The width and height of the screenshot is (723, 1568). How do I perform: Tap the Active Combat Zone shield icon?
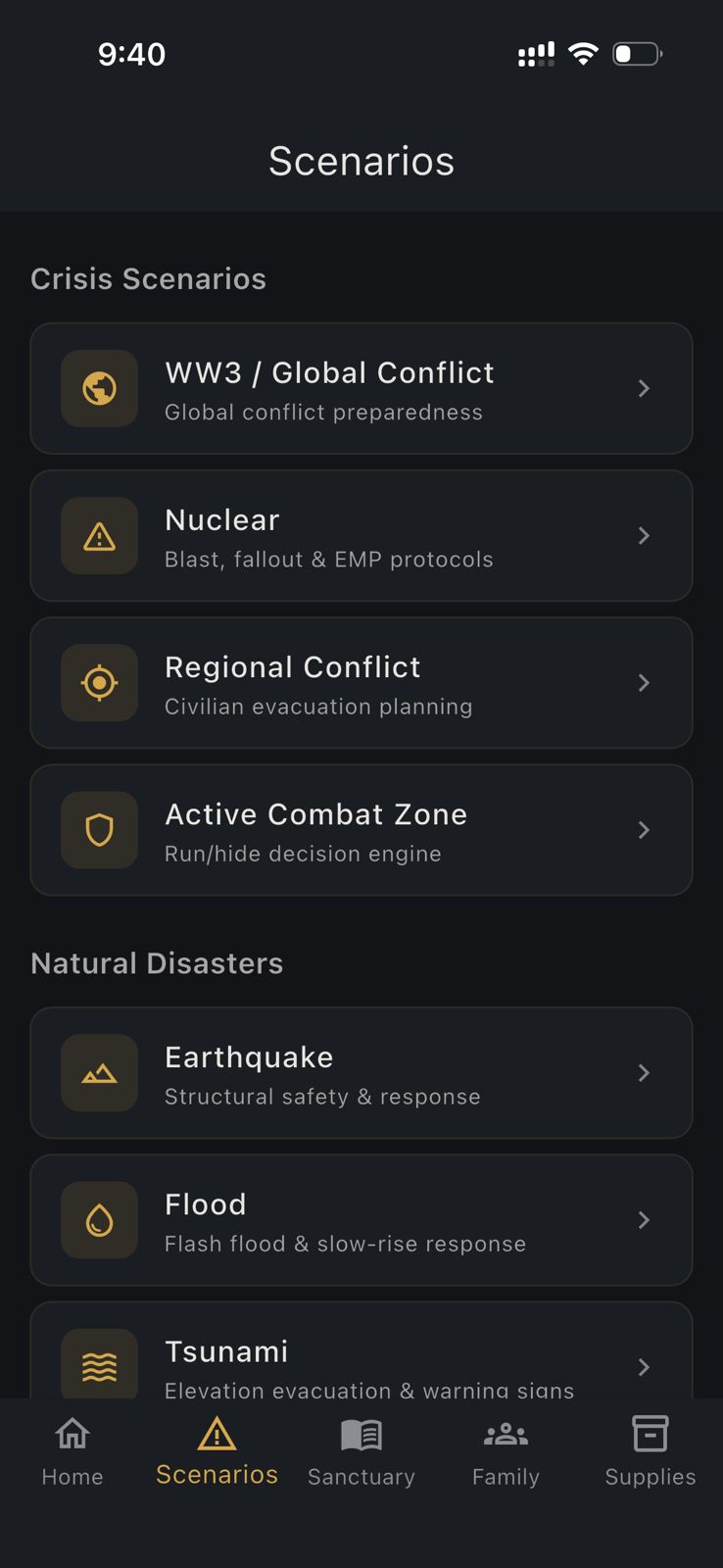click(99, 830)
